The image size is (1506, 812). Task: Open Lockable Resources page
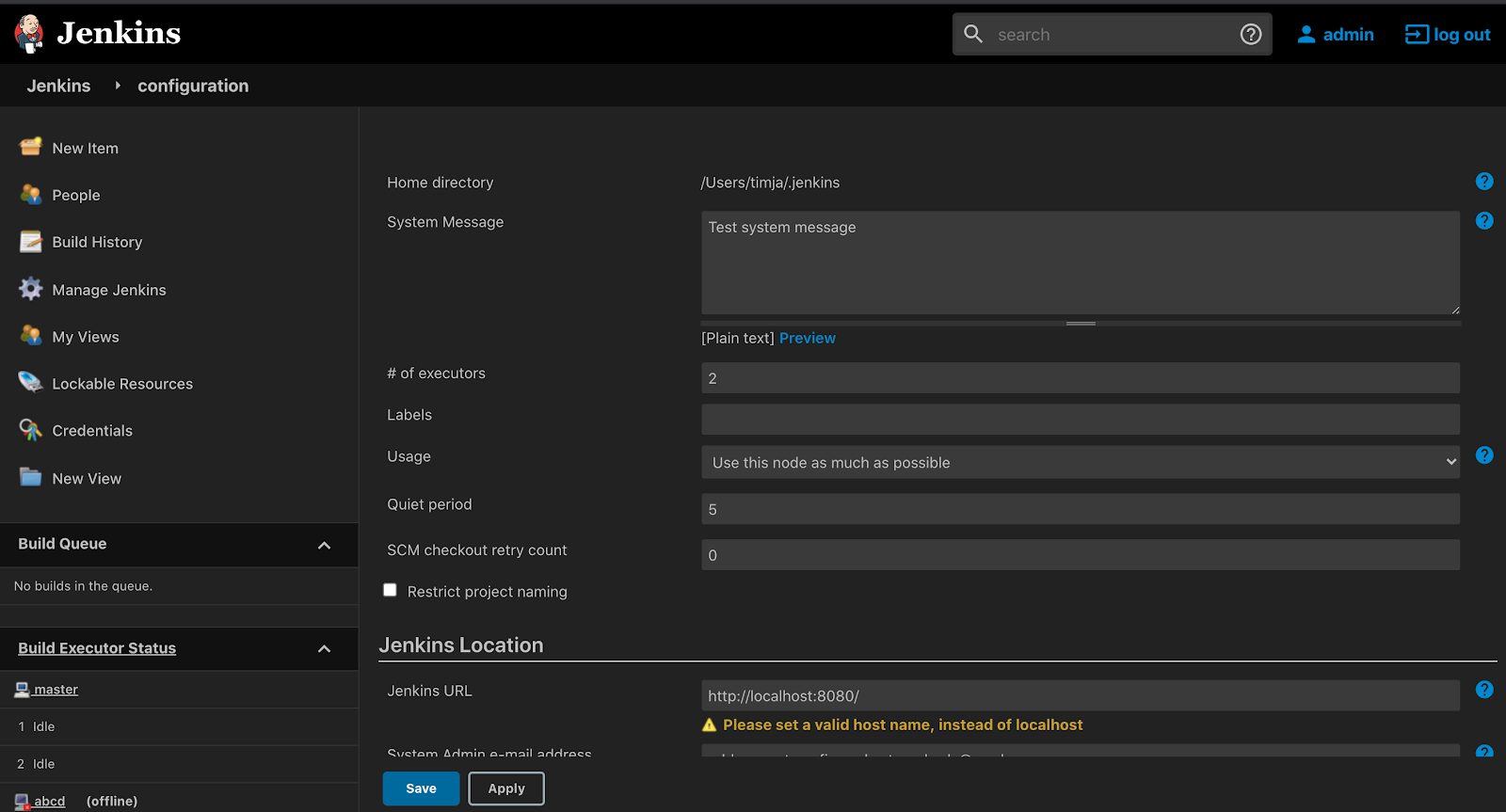tap(122, 384)
